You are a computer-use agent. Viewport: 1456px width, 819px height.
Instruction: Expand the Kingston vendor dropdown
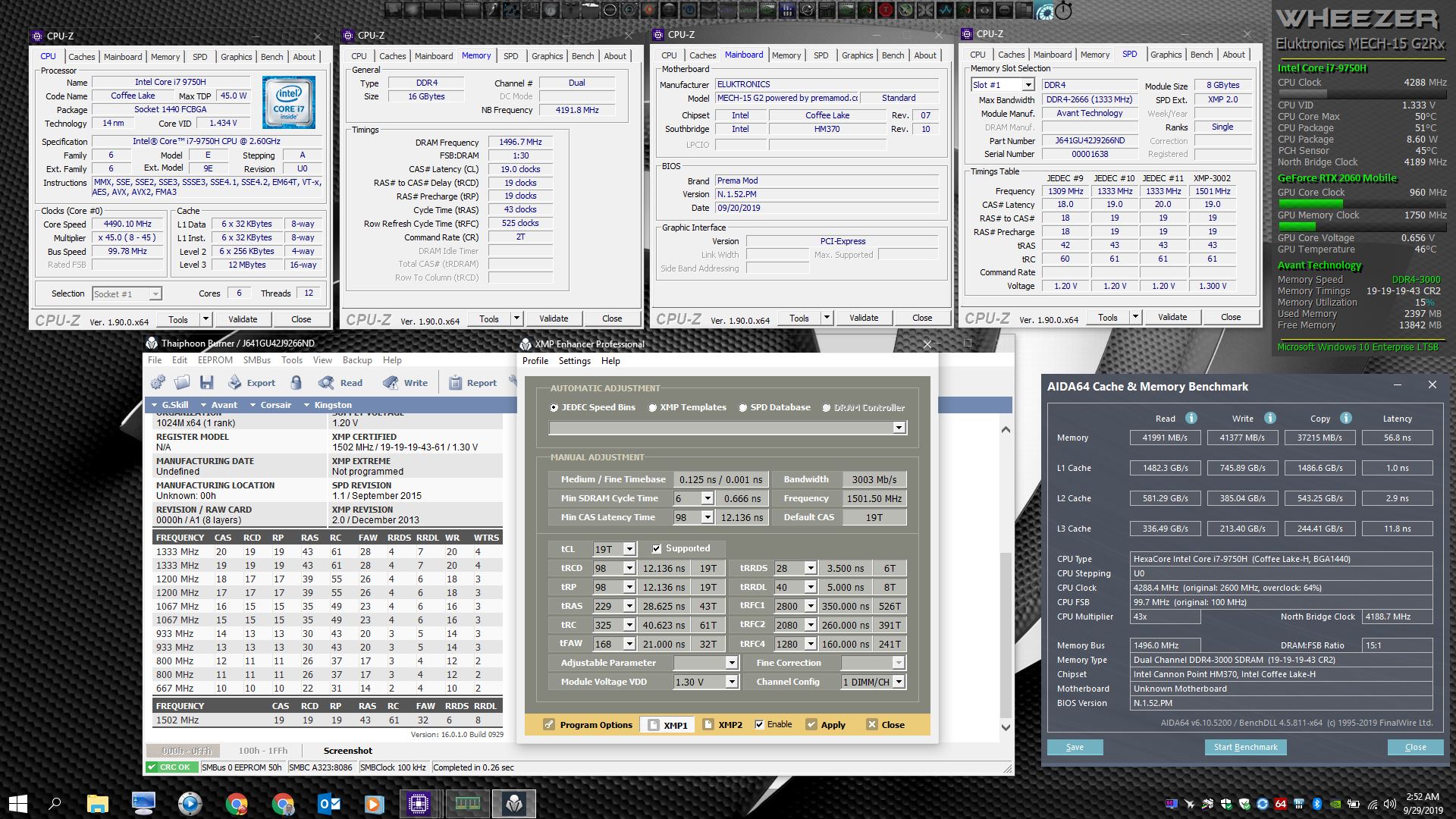tap(328, 405)
